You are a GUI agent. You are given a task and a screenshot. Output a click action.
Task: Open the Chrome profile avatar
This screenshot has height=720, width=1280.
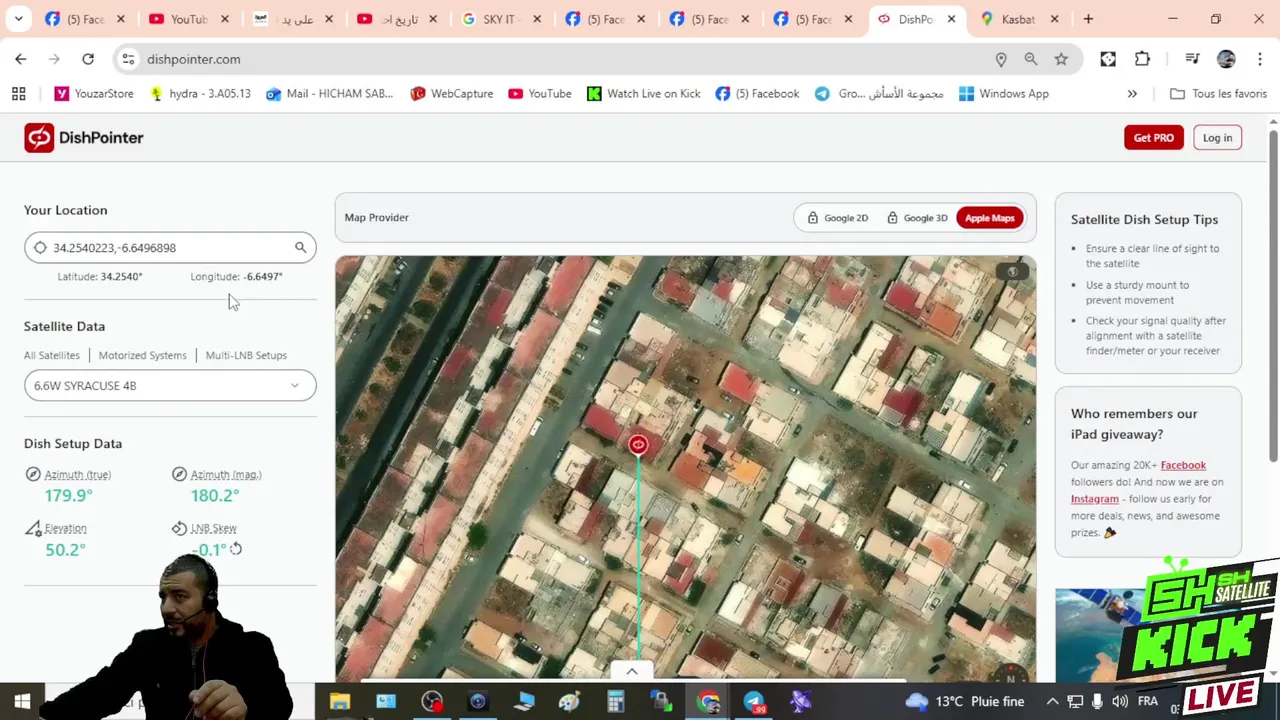[x=1226, y=59]
